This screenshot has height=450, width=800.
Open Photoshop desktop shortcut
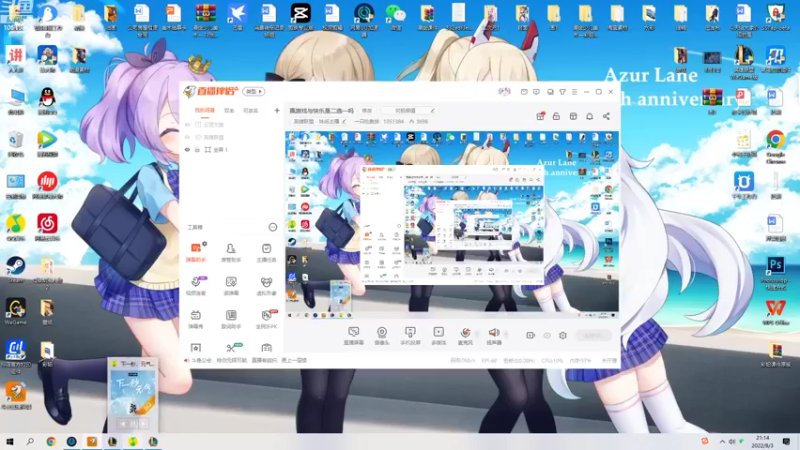(x=776, y=273)
